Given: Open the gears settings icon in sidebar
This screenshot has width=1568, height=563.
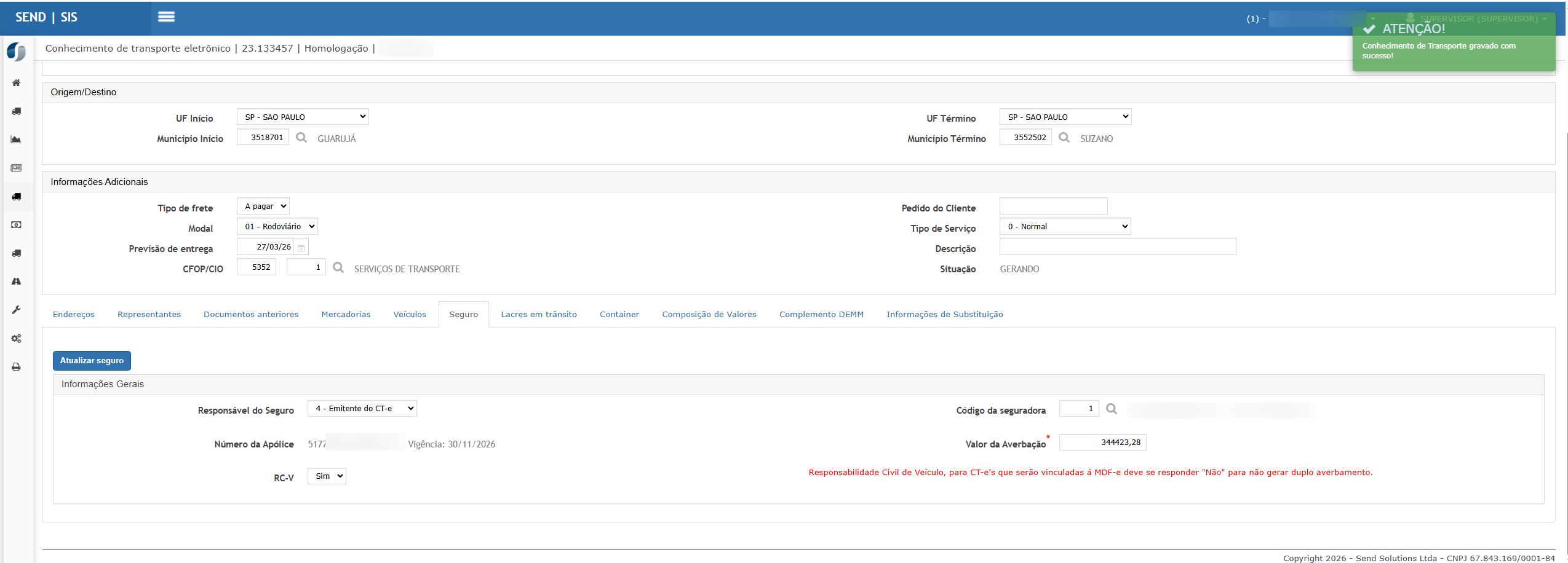Looking at the screenshot, I should (x=17, y=339).
